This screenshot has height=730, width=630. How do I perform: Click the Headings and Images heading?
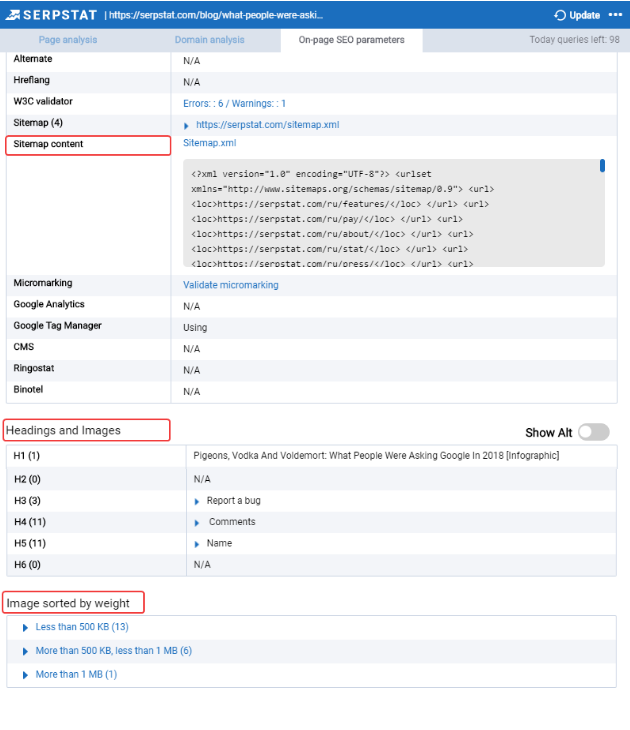click(x=63, y=430)
